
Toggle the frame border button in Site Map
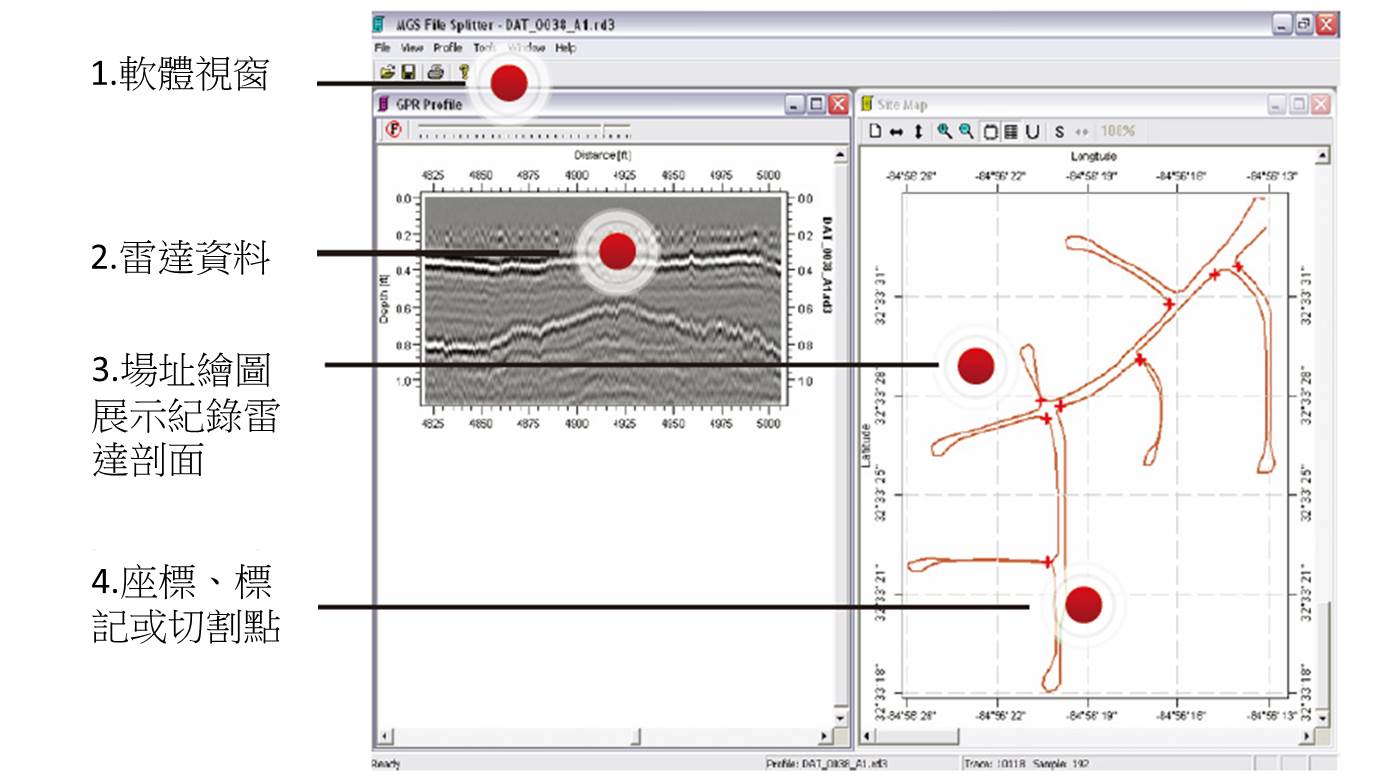[x=990, y=131]
